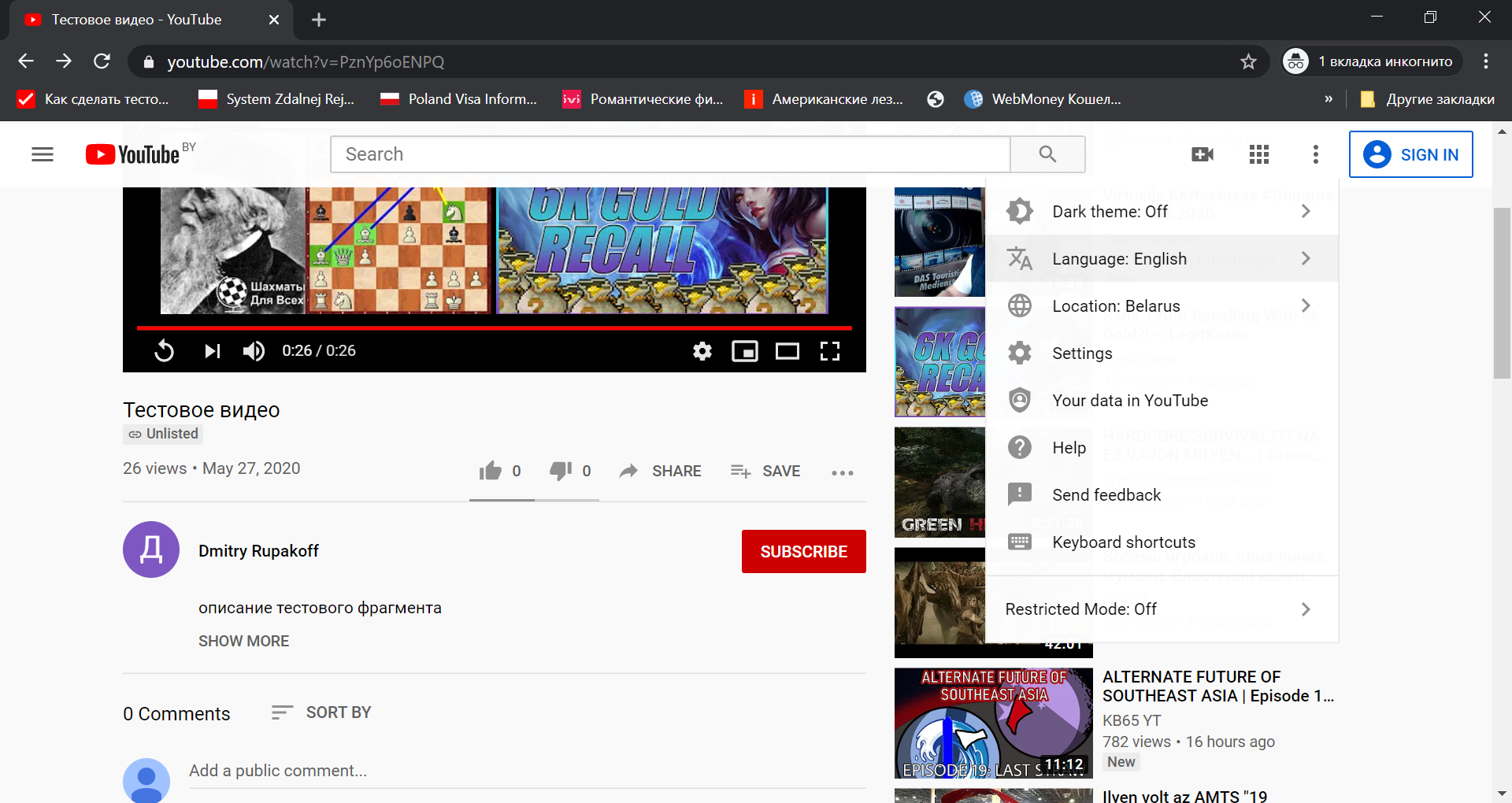The width and height of the screenshot is (1512, 803).
Task: Click Dmitry Rupakoff channel name
Action: coord(258,551)
